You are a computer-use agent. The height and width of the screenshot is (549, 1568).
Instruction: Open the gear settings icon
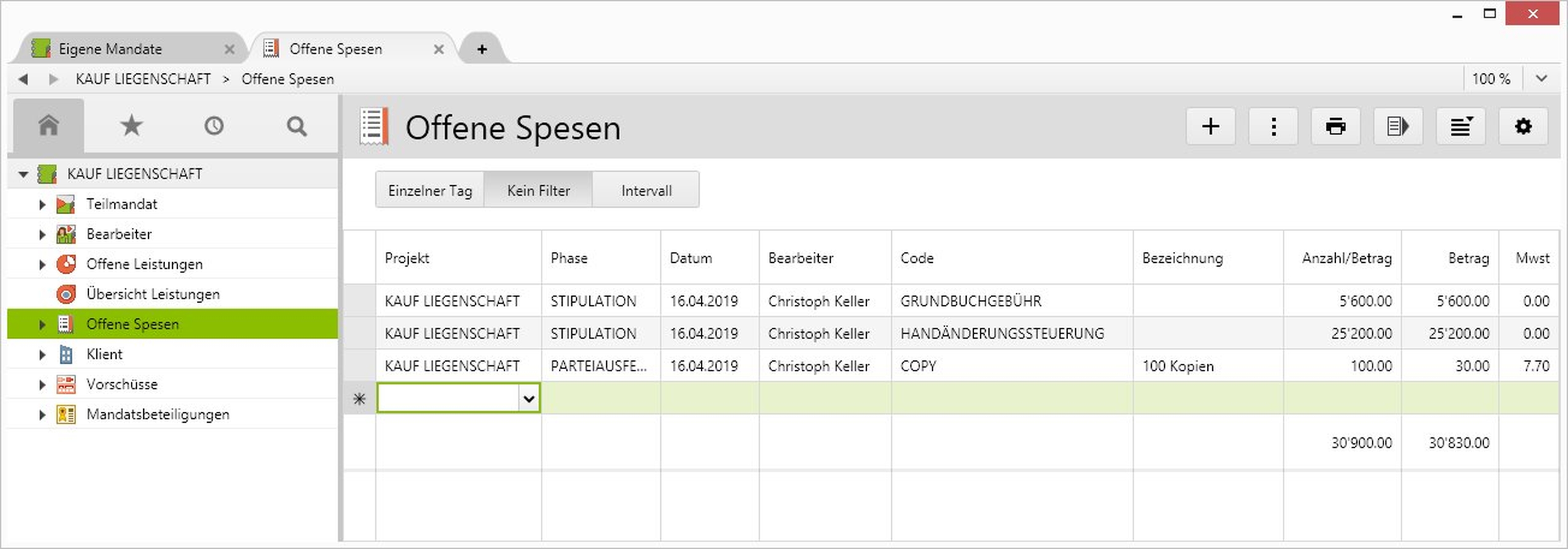[1523, 126]
